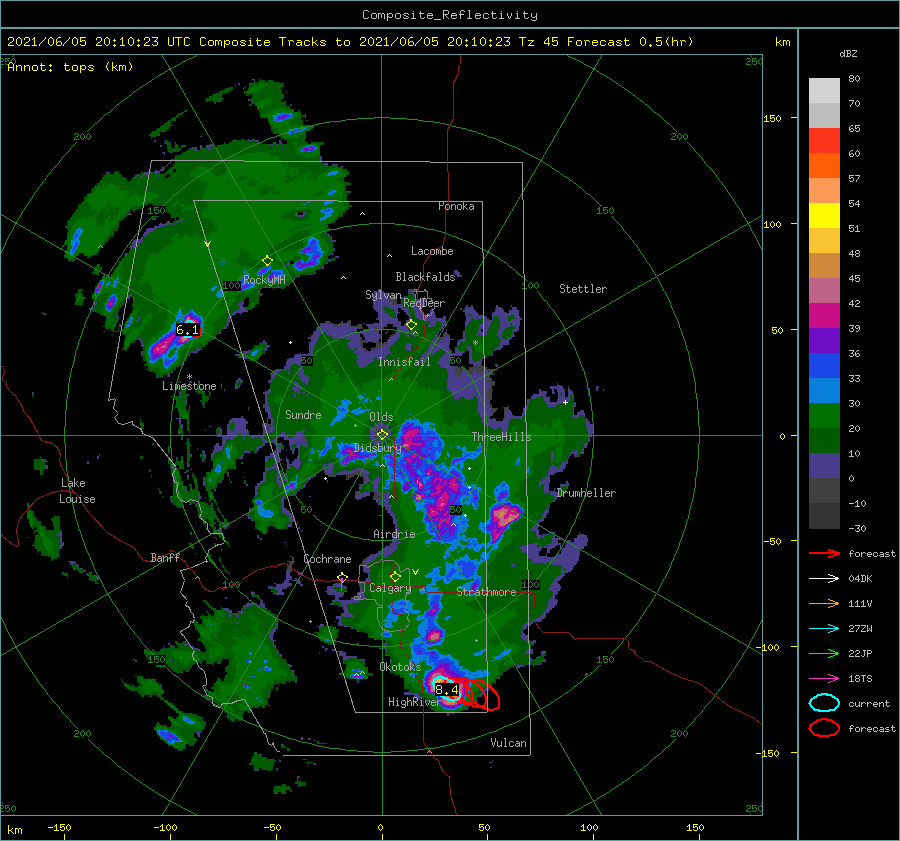
Task: Click the yellow diamond marker at Olds
Action: 382,435
